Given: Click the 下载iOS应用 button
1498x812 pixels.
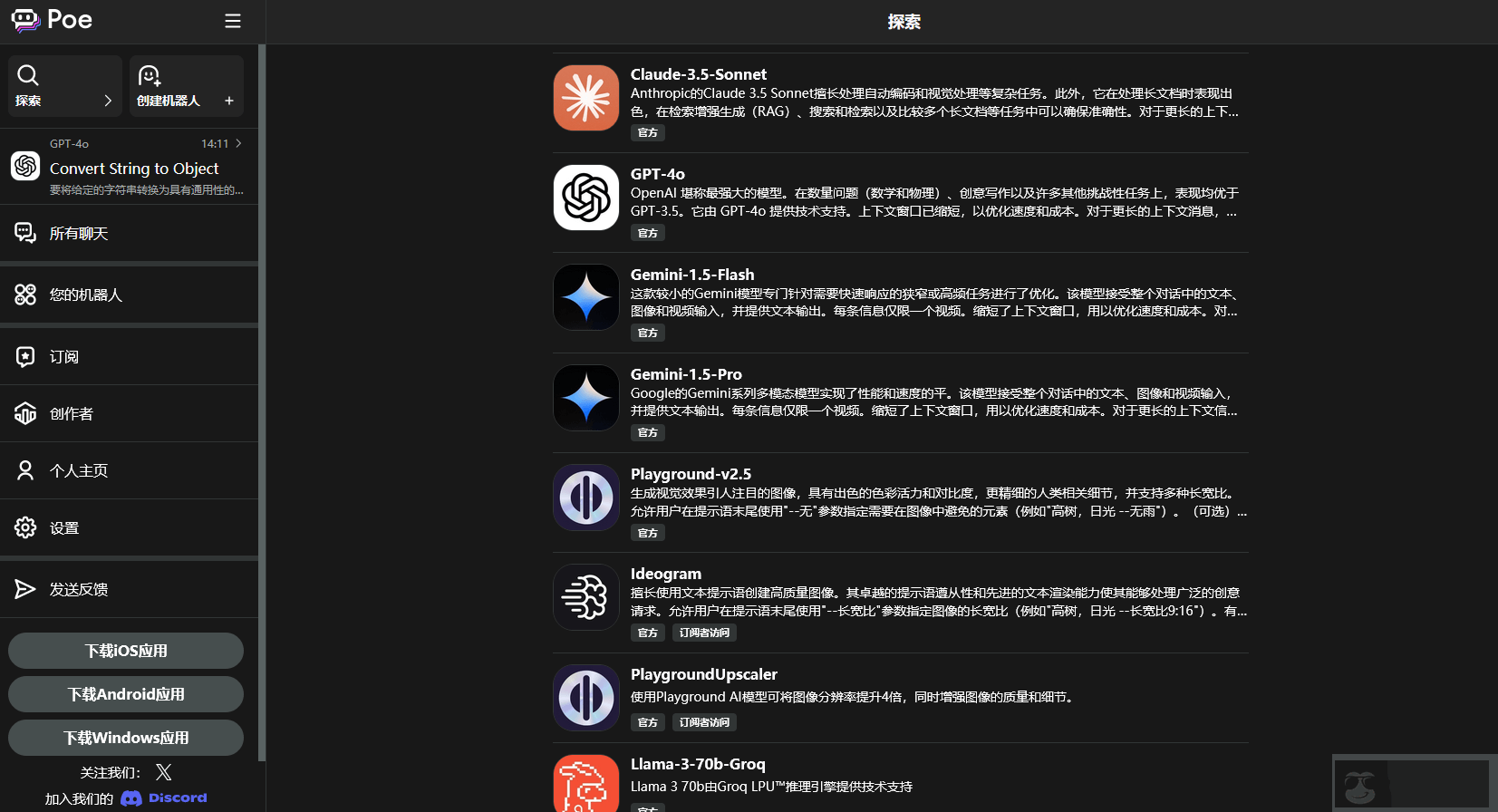Looking at the screenshot, I should tap(126, 651).
